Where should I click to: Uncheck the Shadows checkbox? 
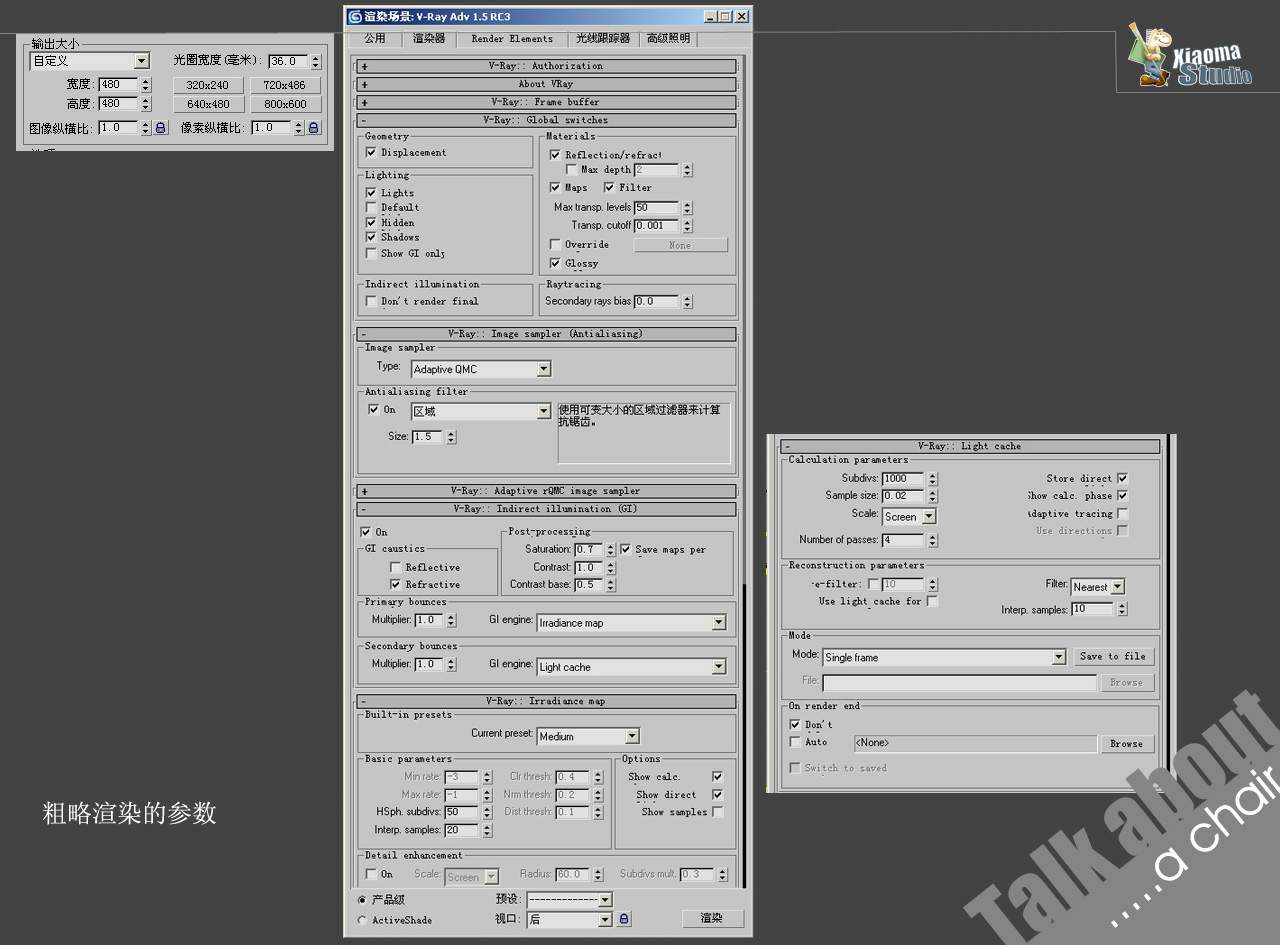371,237
